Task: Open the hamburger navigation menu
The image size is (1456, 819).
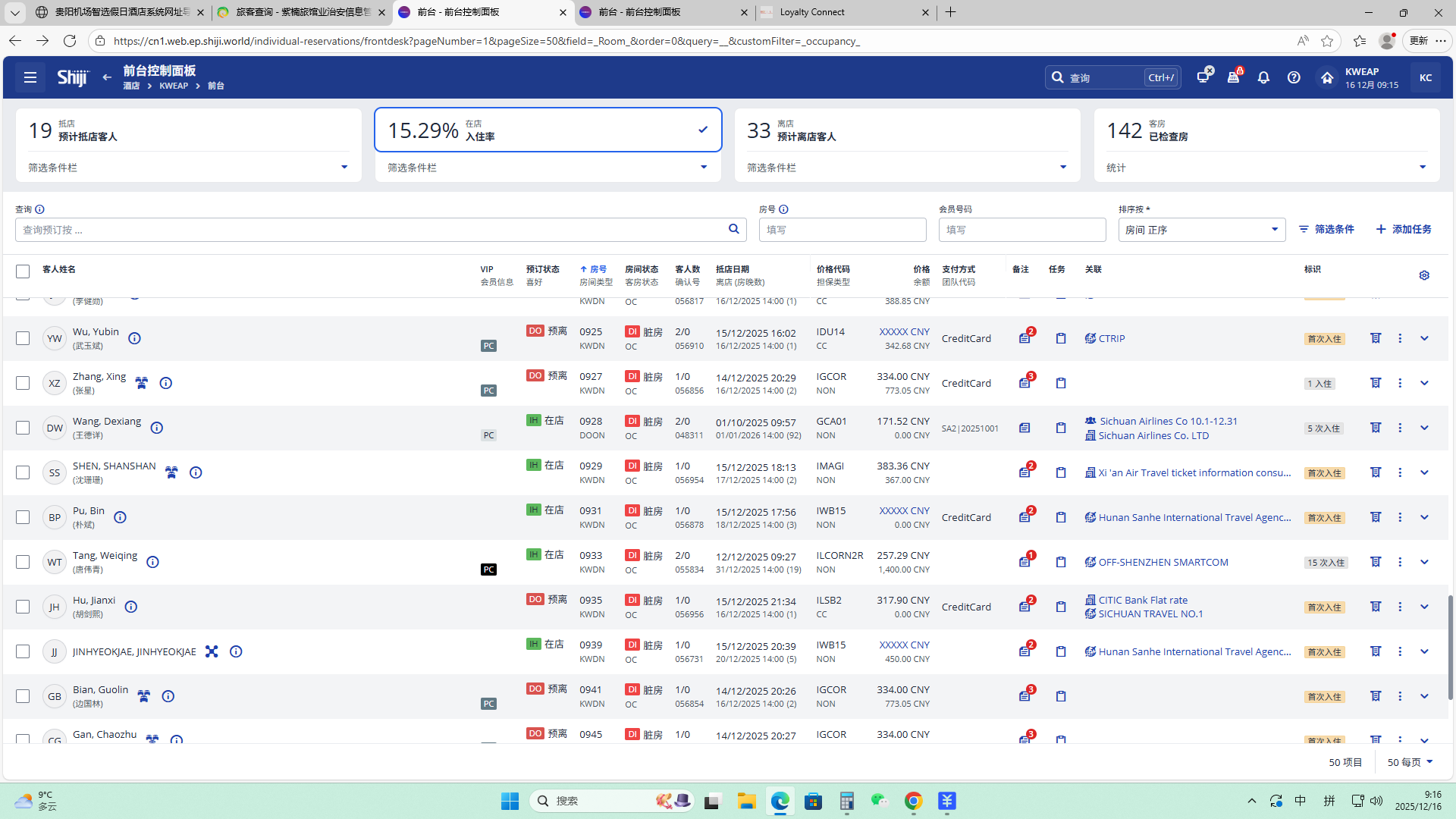Action: 30,77
